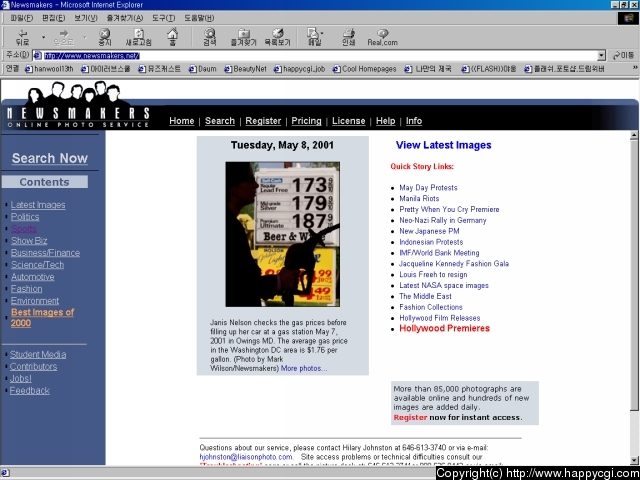This screenshot has width=640, height=480.
Task: Click the Search Now sidebar link
Action: click(x=50, y=158)
